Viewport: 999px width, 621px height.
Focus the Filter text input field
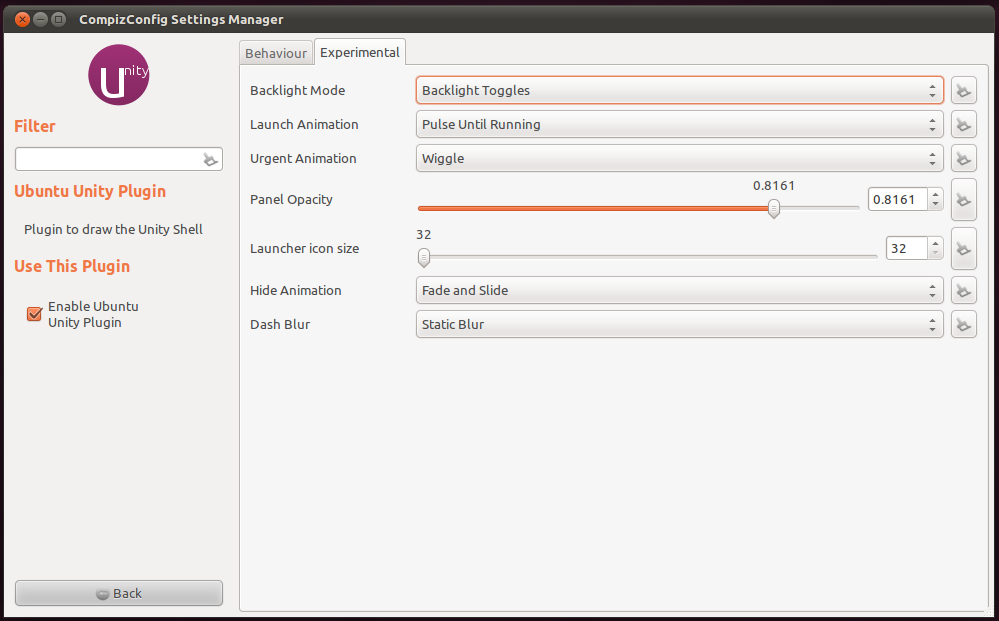(108, 159)
